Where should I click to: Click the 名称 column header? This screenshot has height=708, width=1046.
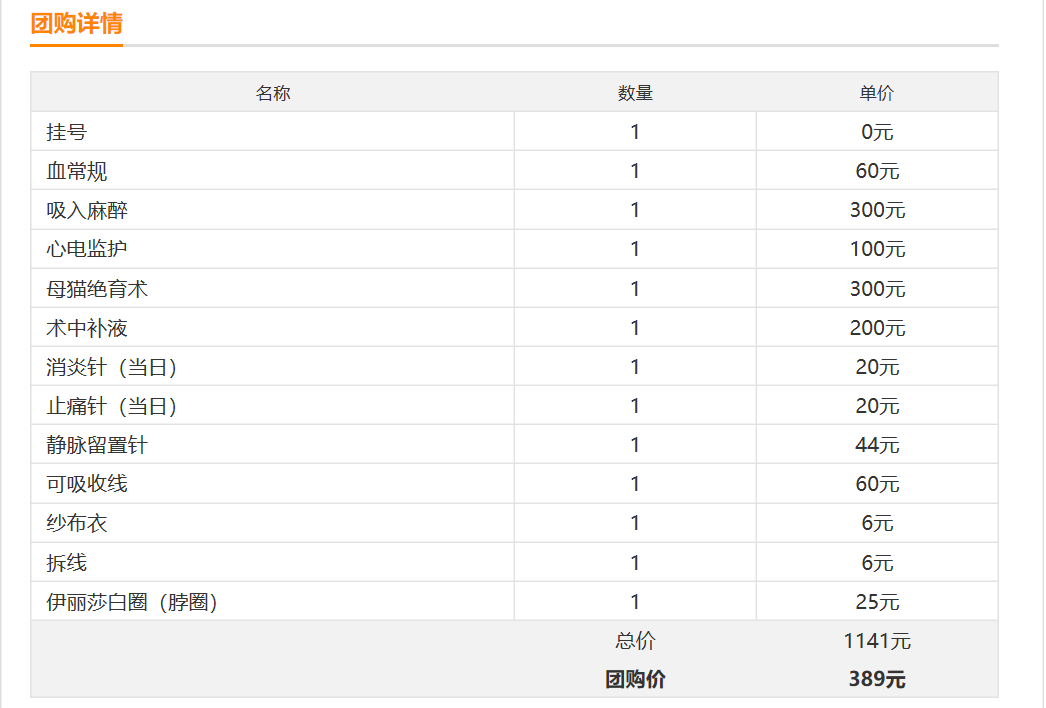pyautogui.click(x=273, y=93)
